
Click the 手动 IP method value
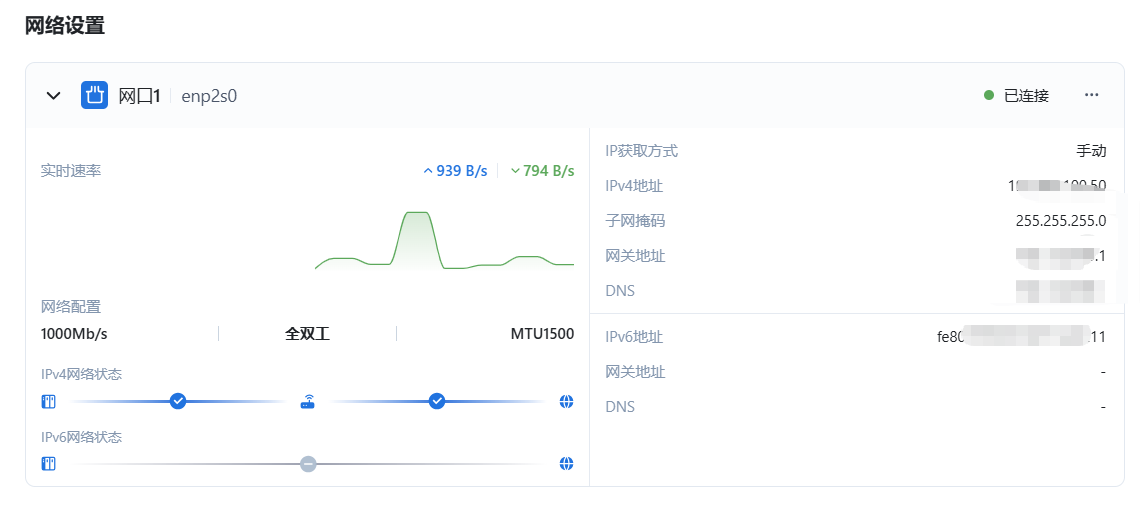[1091, 151]
